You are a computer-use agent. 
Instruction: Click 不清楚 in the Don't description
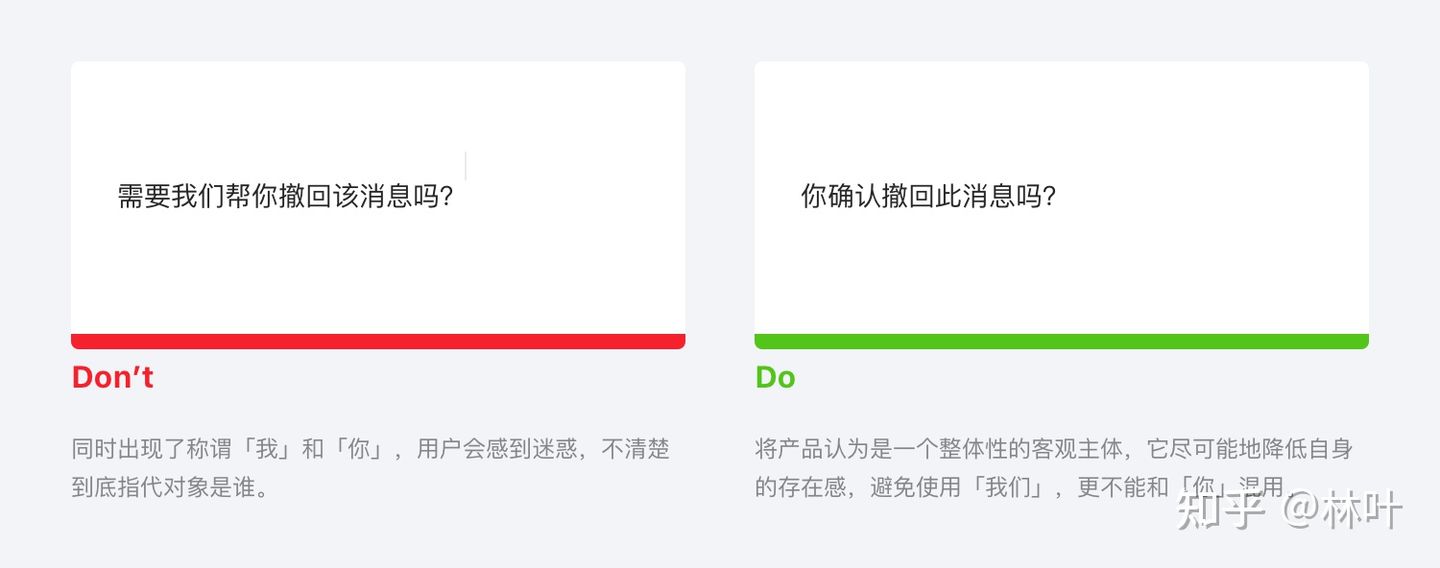click(635, 449)
